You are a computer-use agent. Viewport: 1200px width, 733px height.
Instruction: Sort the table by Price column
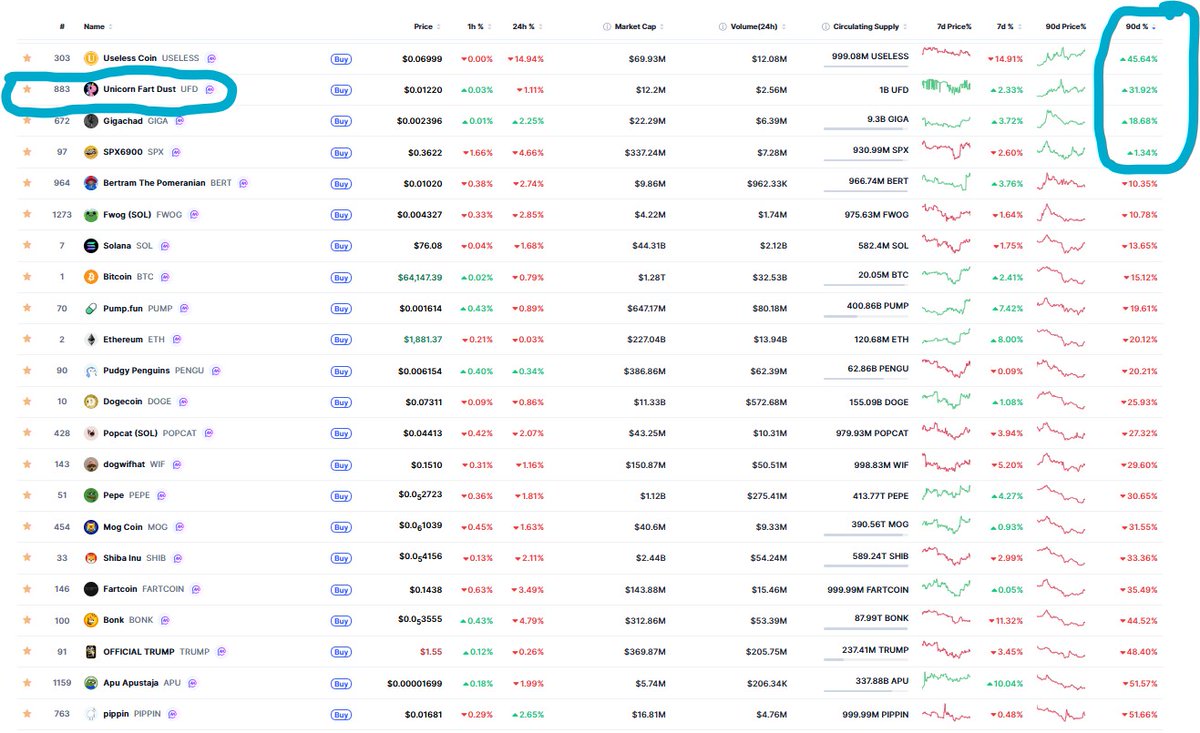(x=427, y=27)
